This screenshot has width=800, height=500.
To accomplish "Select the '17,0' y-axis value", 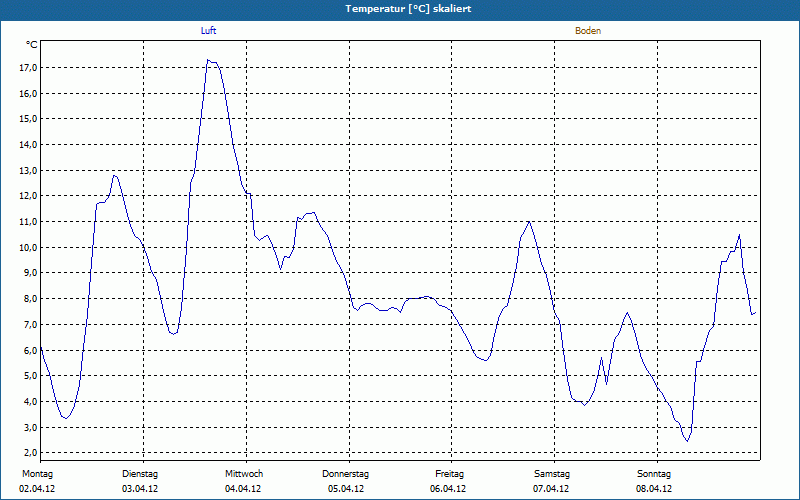I will (x=28, y=68).
